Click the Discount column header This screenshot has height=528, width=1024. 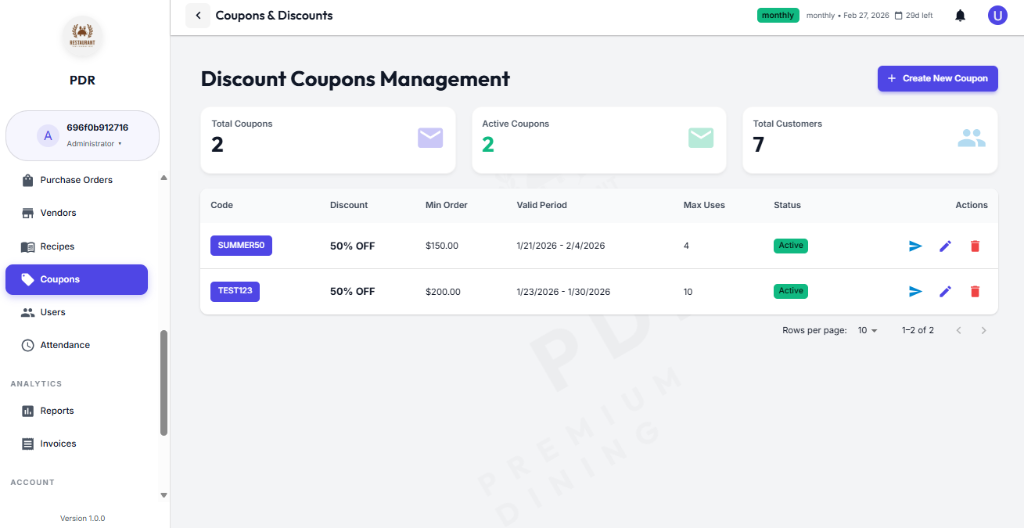click(x=349, y=205)
